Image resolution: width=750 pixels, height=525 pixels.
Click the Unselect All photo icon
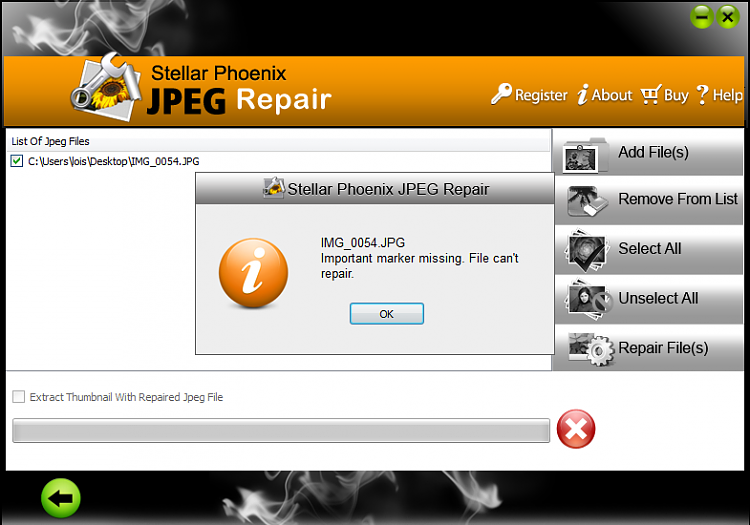[588, 300]
